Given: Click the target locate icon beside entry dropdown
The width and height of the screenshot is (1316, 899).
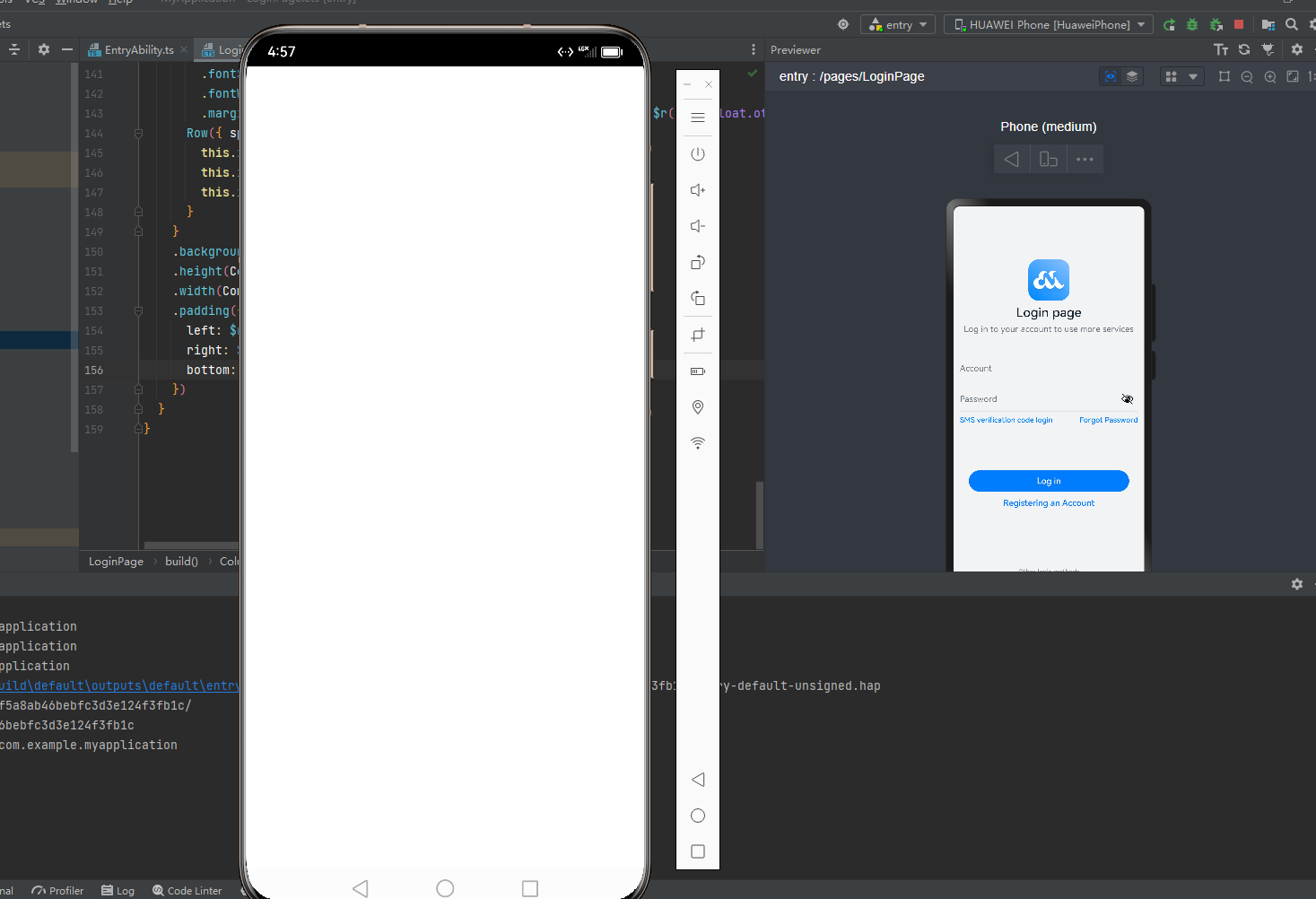Looking at the screenshot, I should [x=843, y=25].
